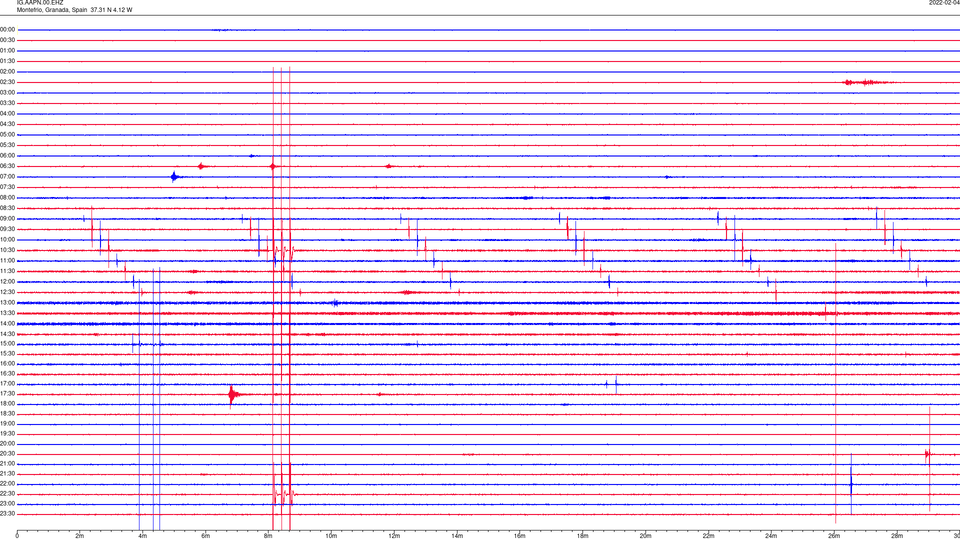Select the 09:00 time row label
The width and height of the screenshot is (960, 540).
(7, 219)
